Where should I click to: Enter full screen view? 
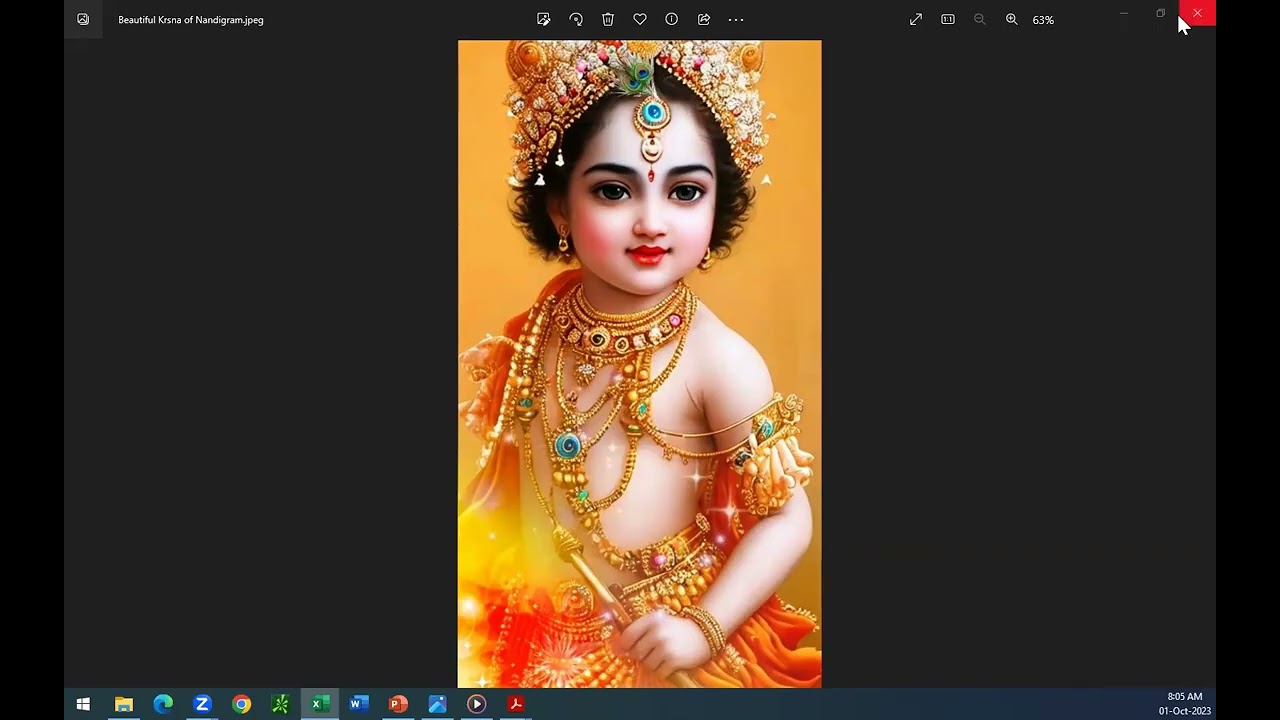(916, 19)
